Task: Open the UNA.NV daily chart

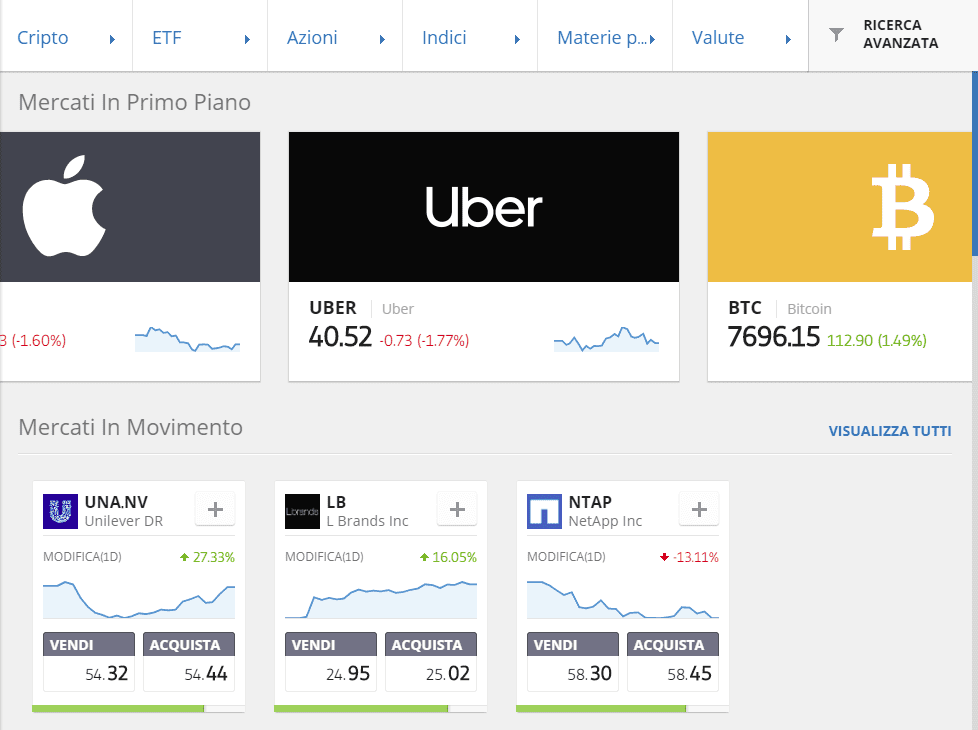Action: coord(139,600)
